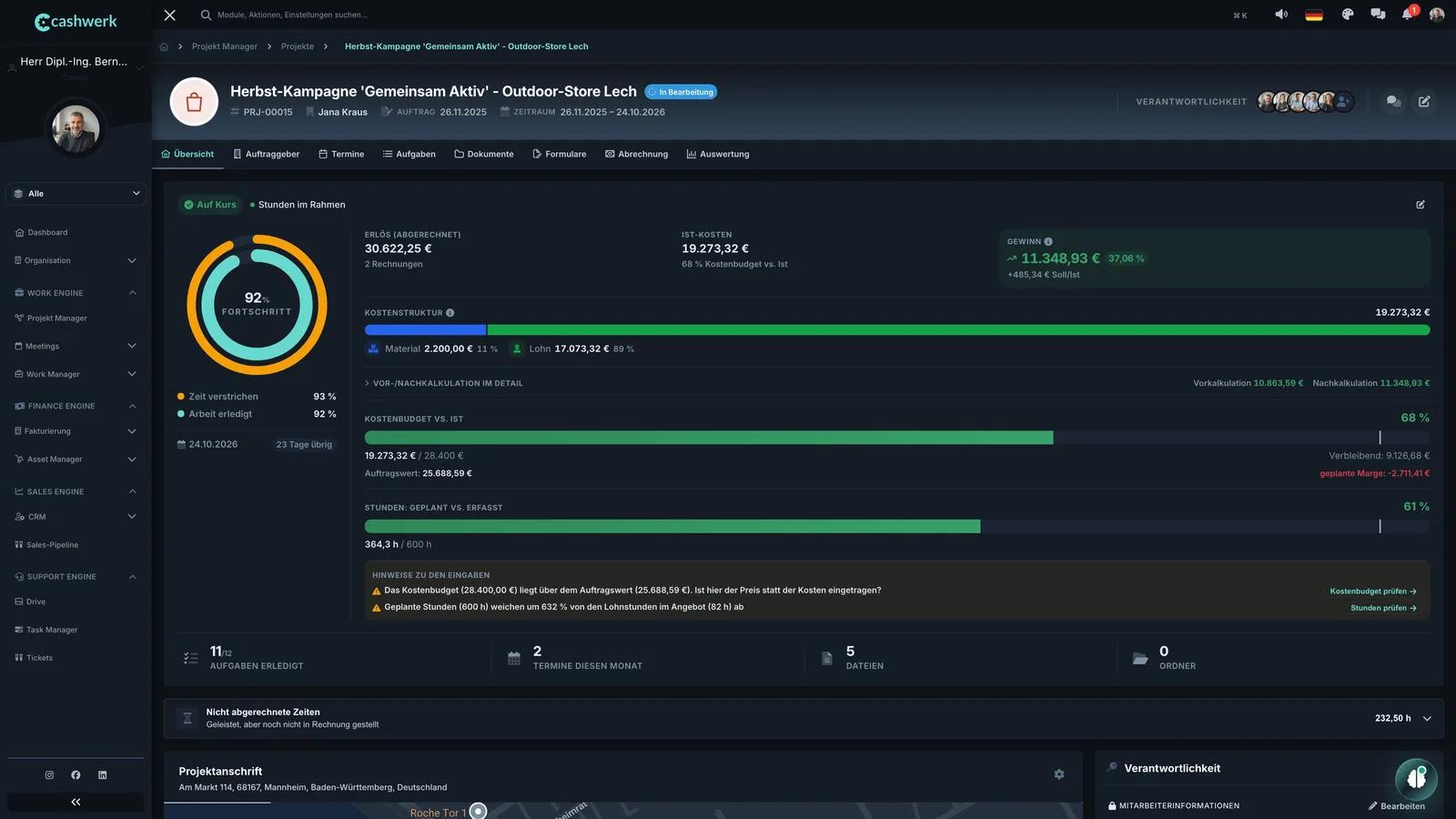The image size is (1456, 819).
Task: Edit the overview card pencil icon
Action: click(1421, 205)
